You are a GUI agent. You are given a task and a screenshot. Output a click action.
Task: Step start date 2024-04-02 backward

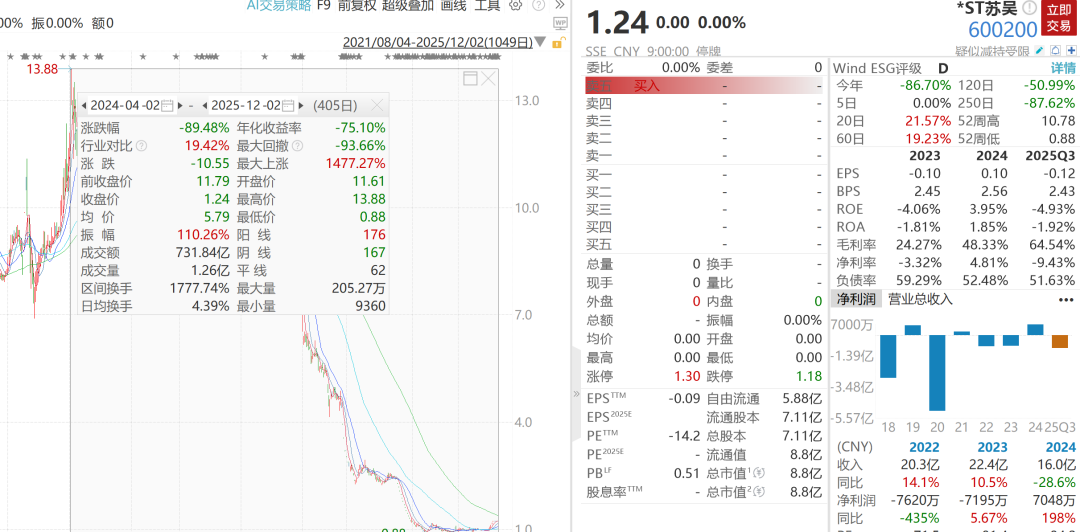click(84, 105)
